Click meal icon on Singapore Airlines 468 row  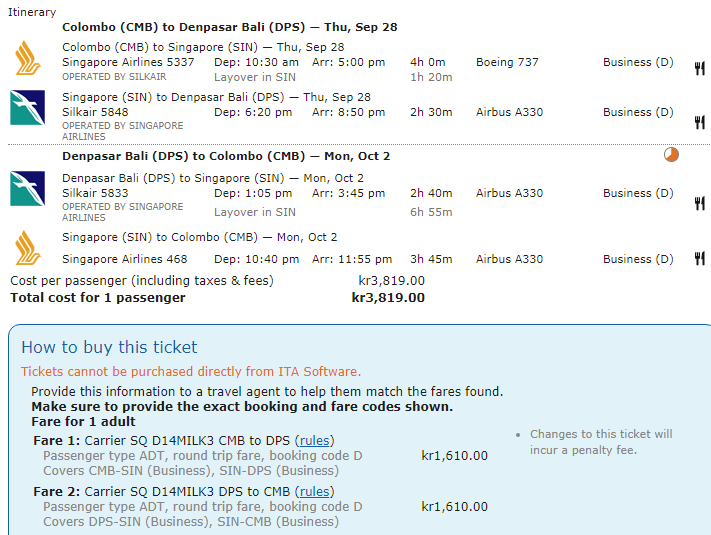(x=699, y=259)
